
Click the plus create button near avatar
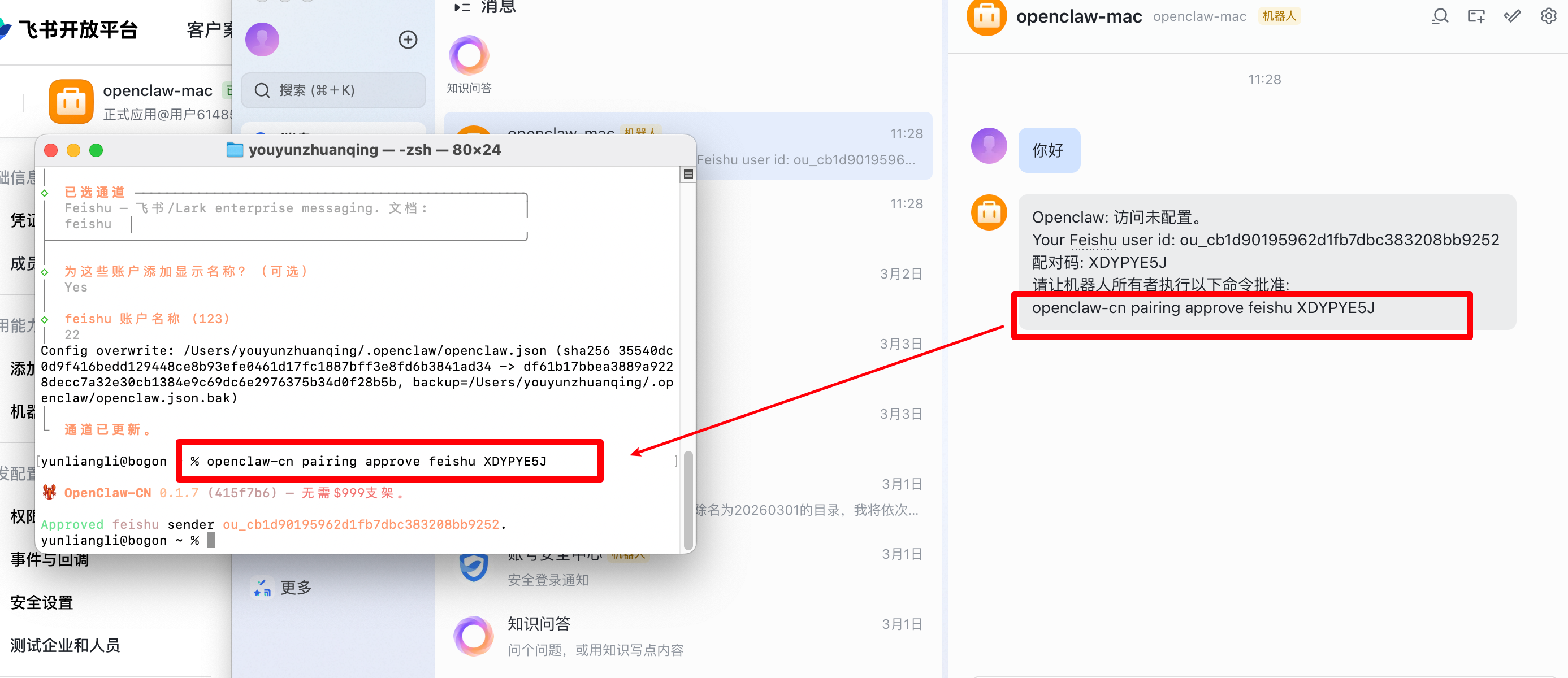(408, 40)
